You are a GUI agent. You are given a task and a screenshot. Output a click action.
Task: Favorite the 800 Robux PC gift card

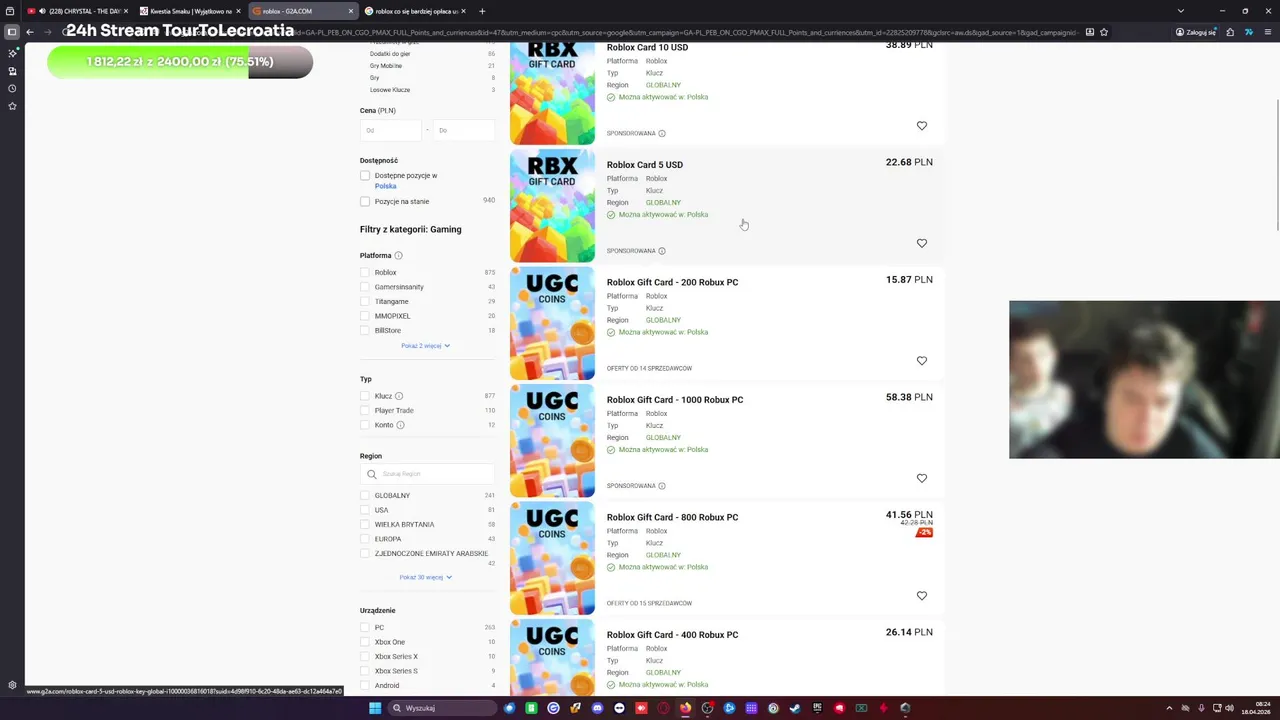click(922, 596)
